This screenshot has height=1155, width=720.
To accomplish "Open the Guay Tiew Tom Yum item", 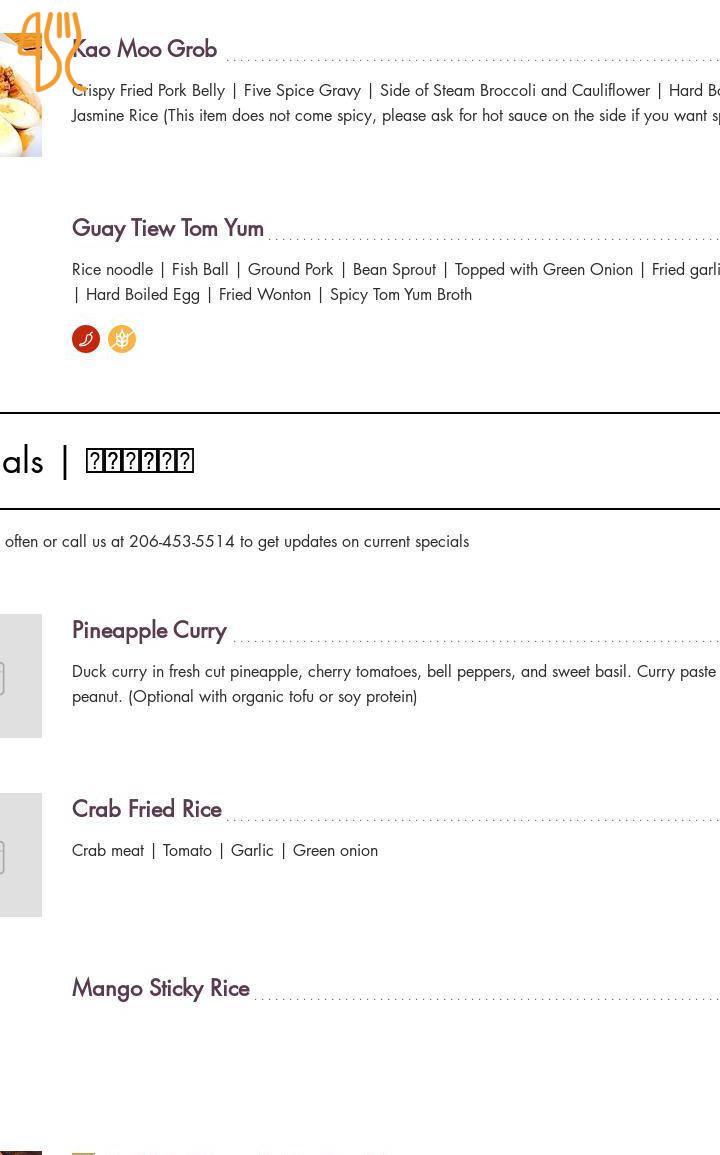I will coord(168,228).
